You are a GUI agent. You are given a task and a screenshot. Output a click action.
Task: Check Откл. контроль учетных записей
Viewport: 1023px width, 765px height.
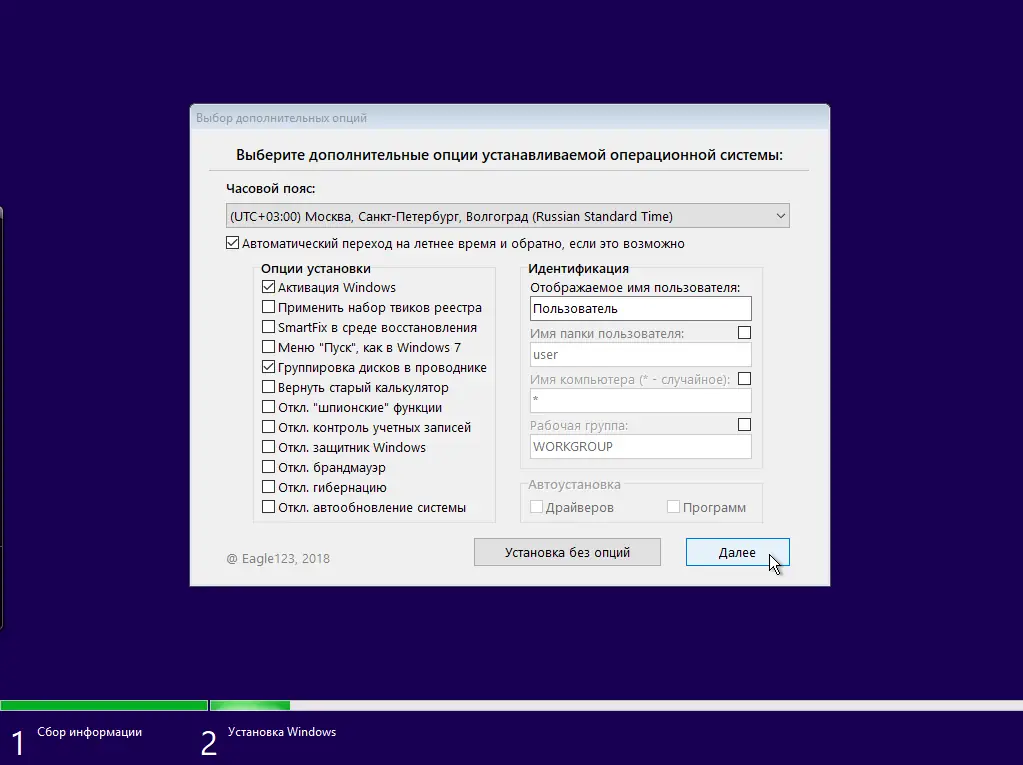coord(268,427)
